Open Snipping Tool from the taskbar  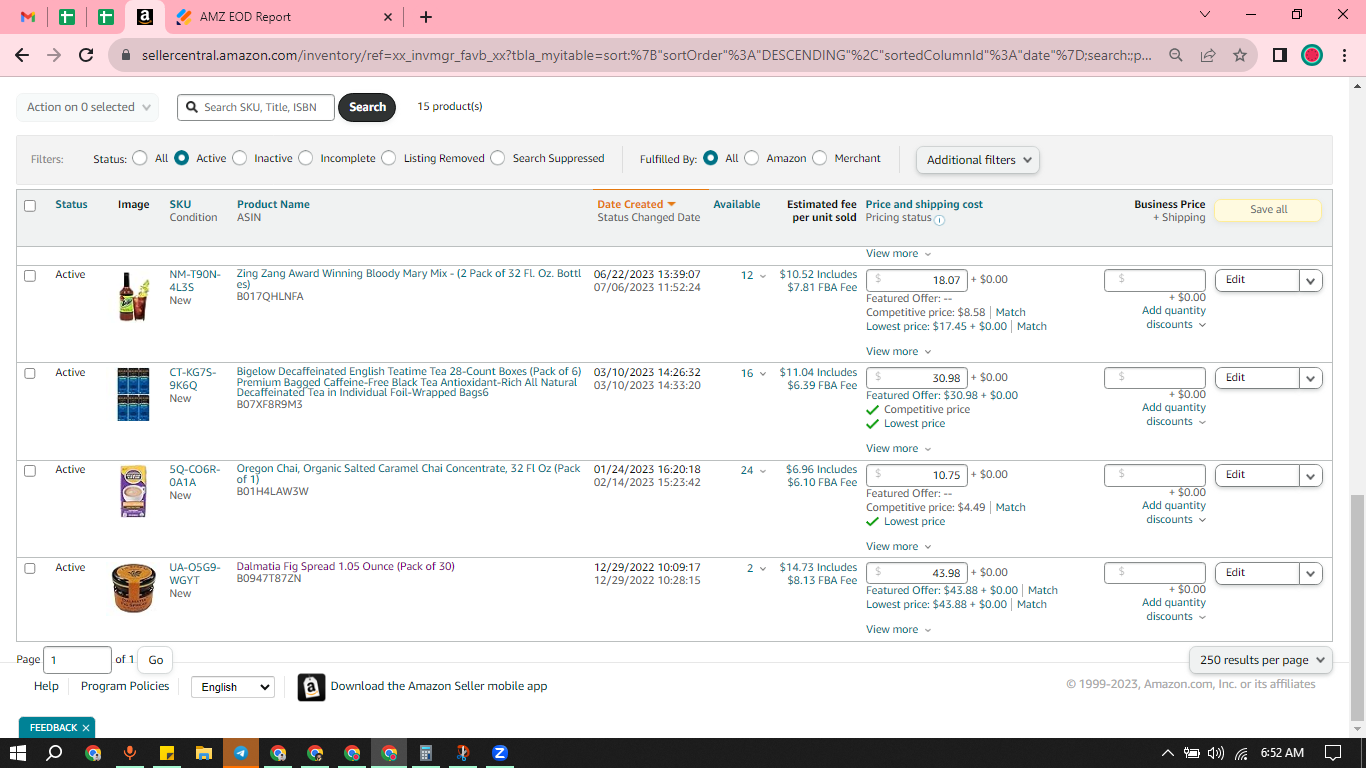463,753
